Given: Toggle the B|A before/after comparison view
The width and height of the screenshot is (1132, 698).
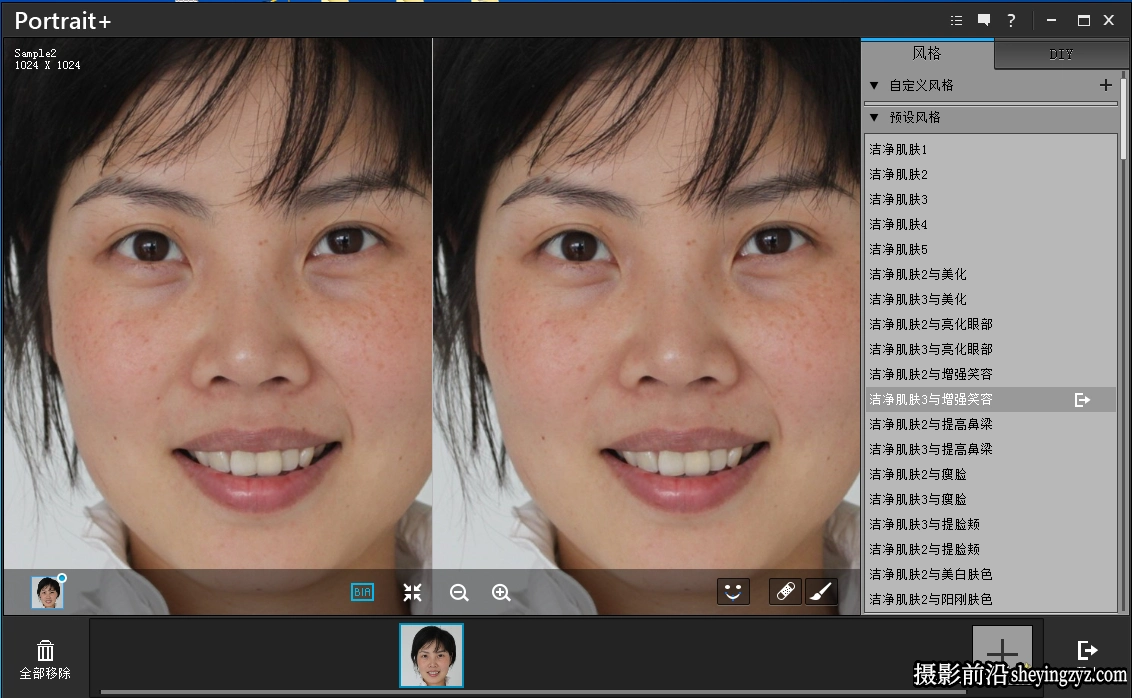Looking at the screenshot, I should (362, 593).
